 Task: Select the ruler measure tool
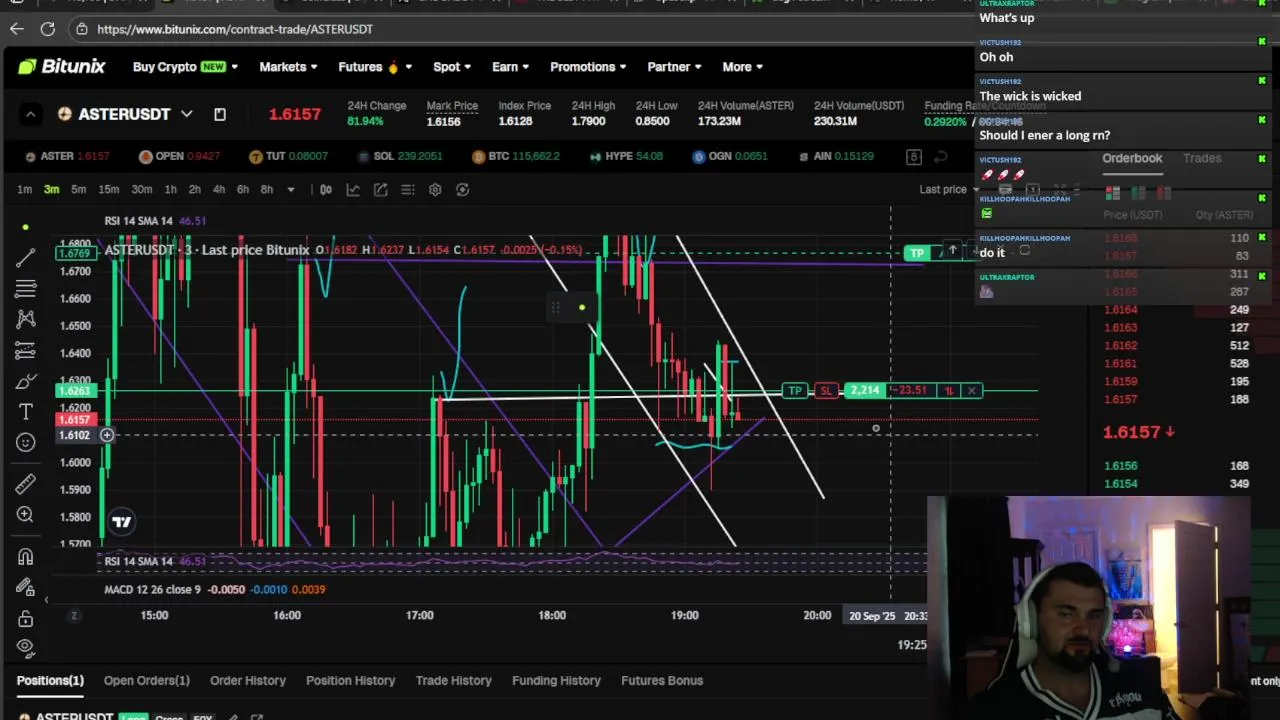tap(26, 484)
